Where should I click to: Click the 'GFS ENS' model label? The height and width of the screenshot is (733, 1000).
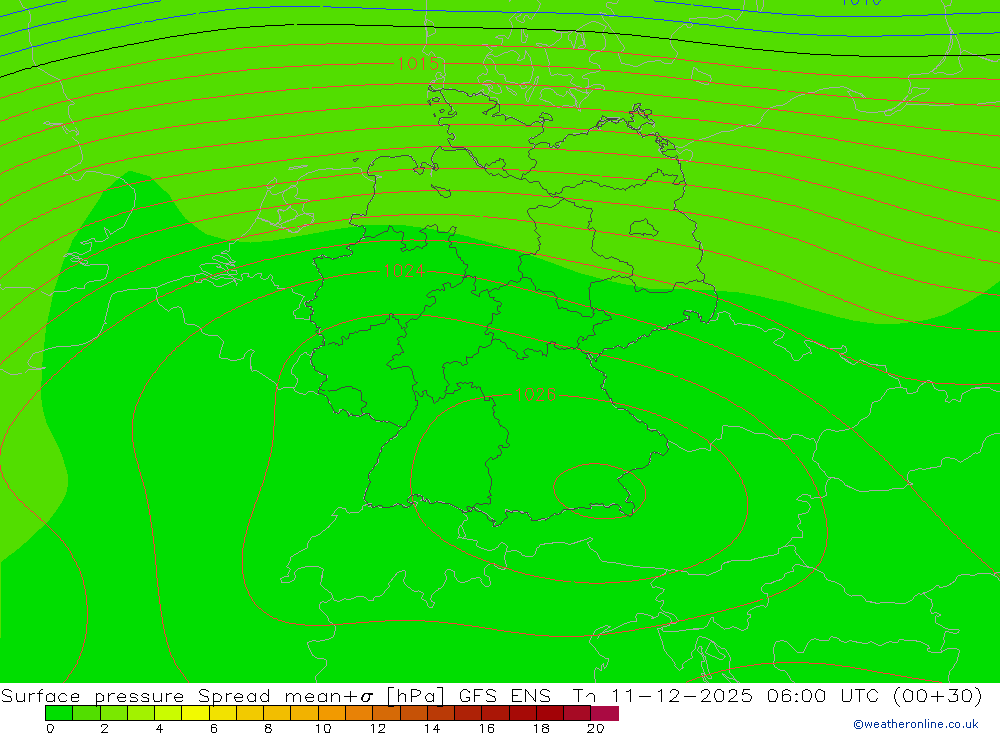[x=504, y=695]
